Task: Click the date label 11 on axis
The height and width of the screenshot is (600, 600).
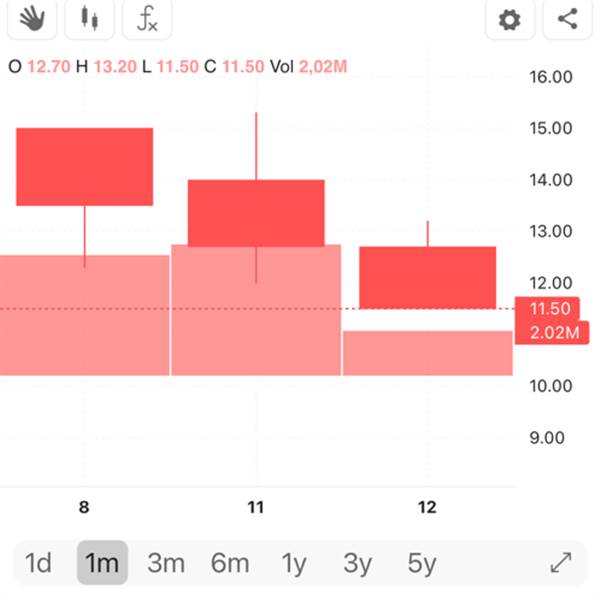Action: [256, 507]
